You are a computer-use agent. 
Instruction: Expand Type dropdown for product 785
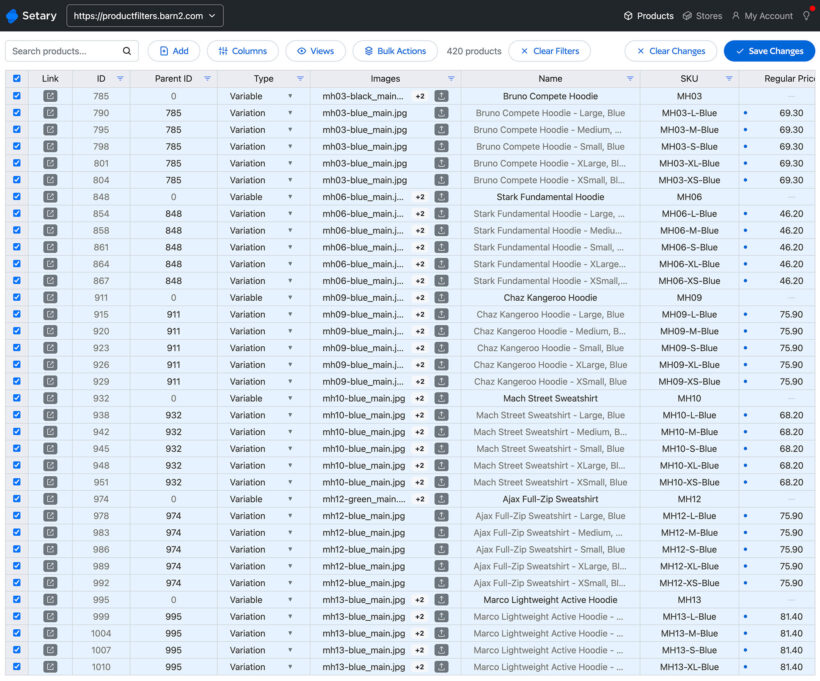290,96
